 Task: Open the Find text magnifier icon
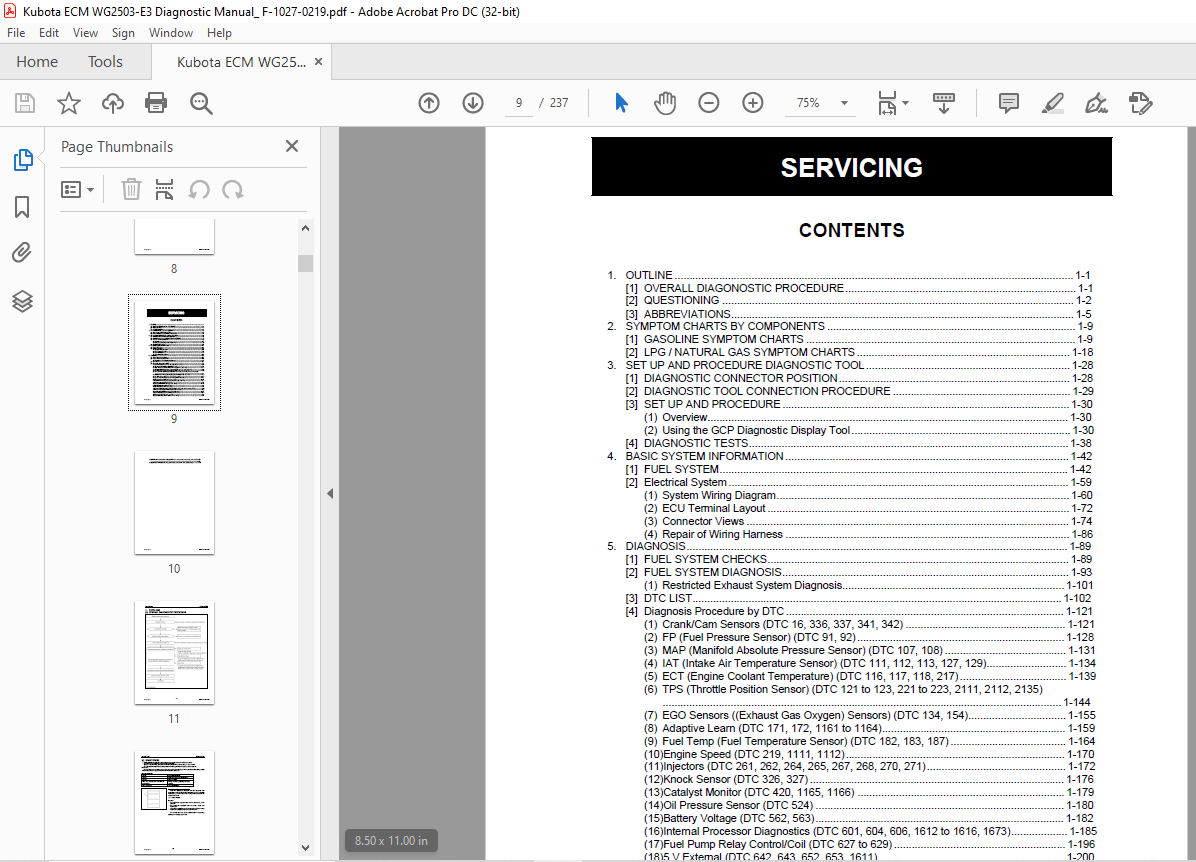point(201,103)
